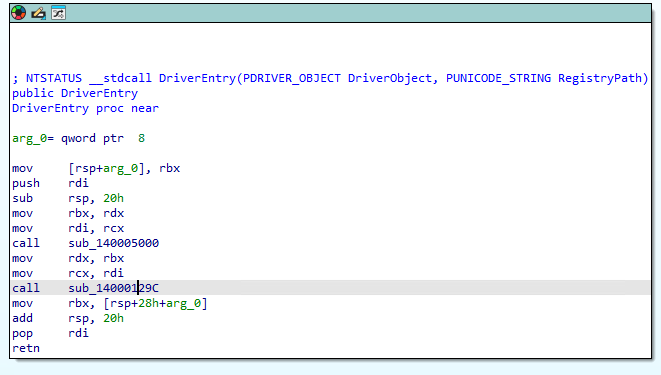The width and height of the screenshot is (661, 375).
Task: Click the node color palette icon
Action: pos(19,13)
